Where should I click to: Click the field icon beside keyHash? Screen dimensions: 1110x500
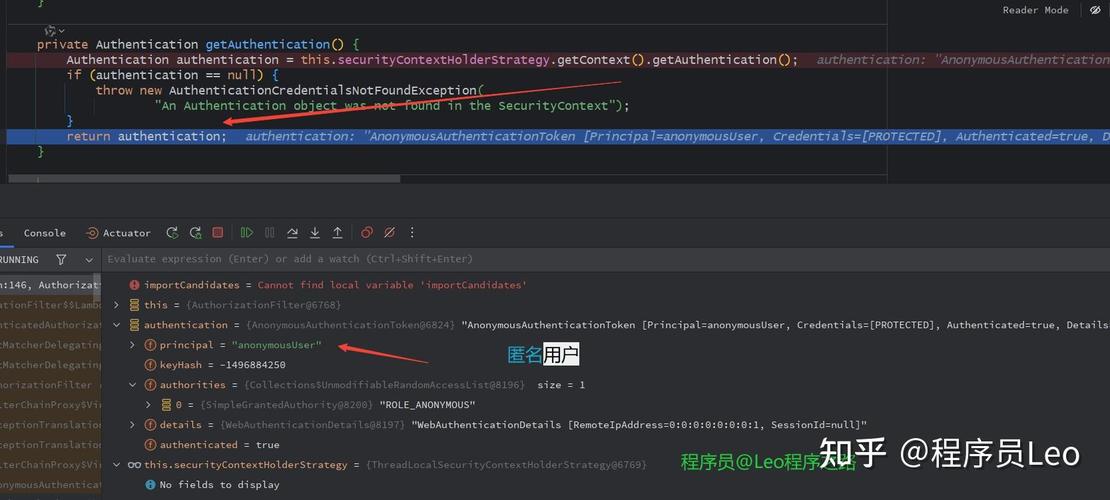[x=150, y=365]
